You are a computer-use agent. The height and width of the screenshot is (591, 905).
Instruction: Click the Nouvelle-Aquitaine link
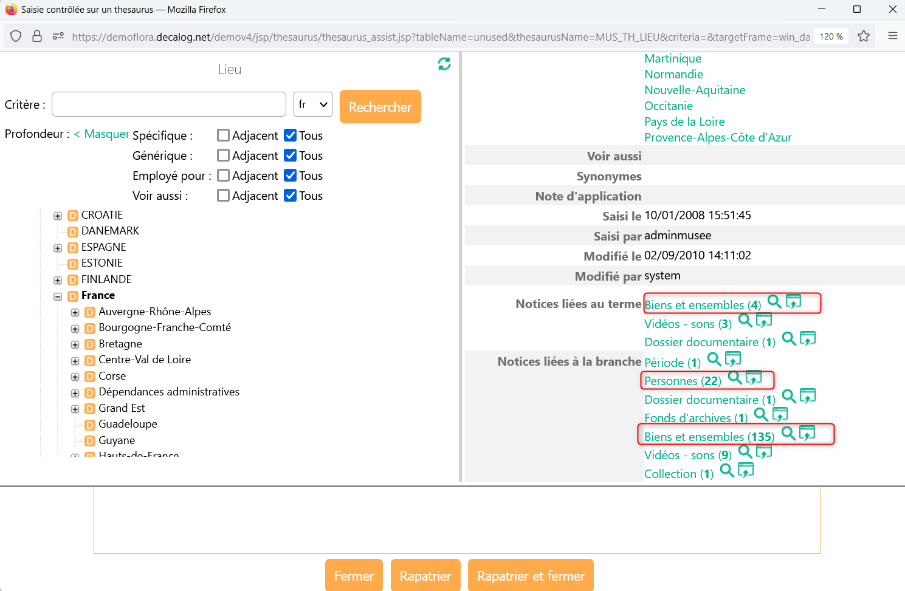694,90
